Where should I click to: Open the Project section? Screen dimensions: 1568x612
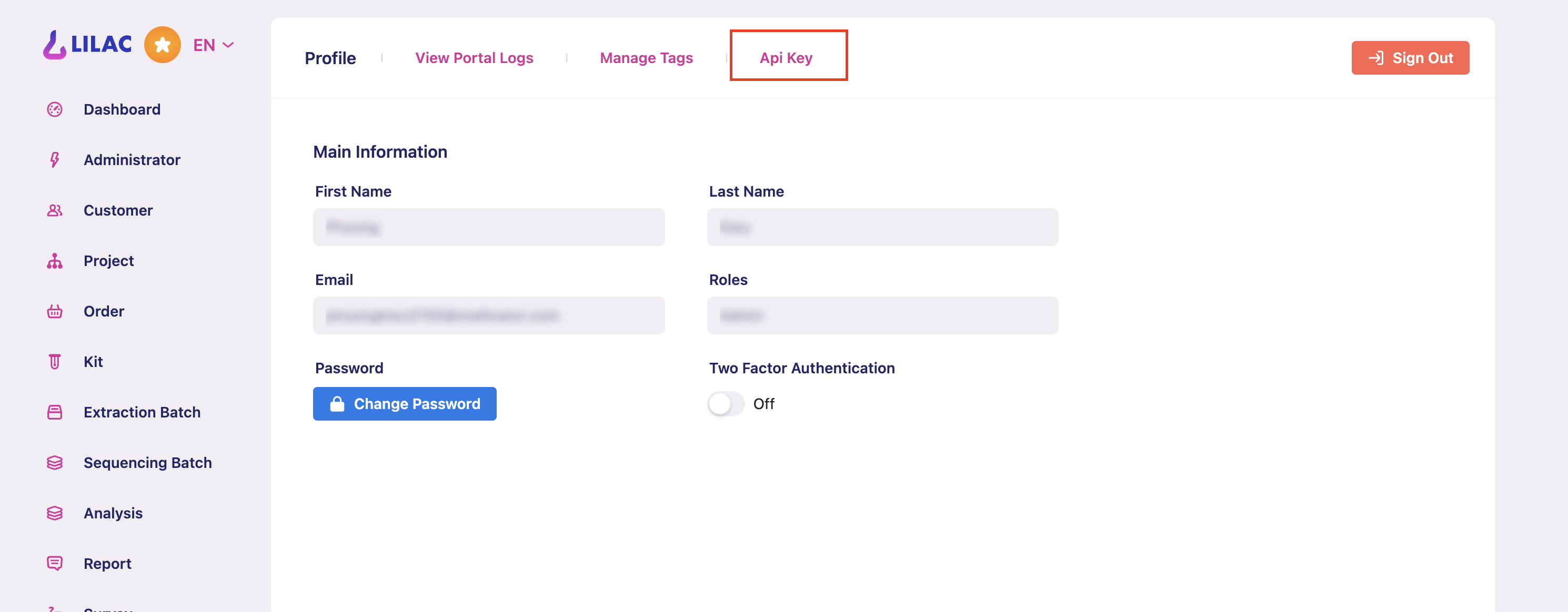point(108,261)
